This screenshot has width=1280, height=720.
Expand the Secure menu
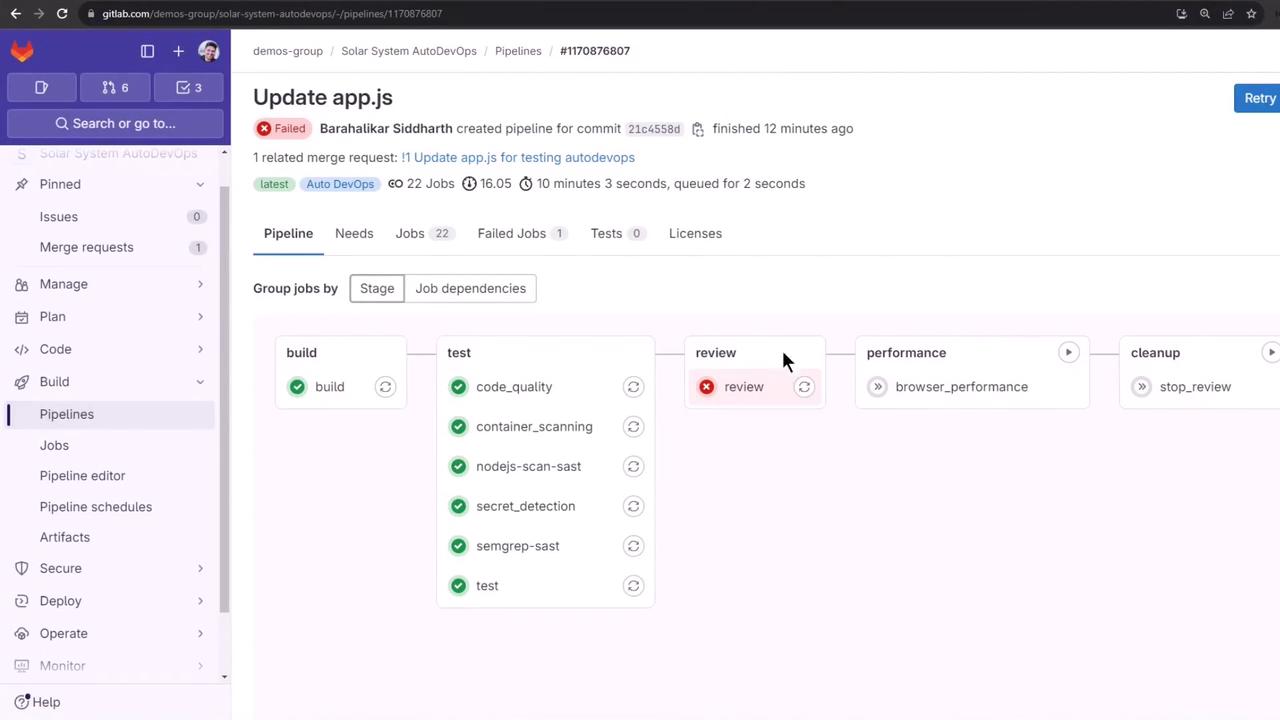pyautogui.click(x=110, y=568)
